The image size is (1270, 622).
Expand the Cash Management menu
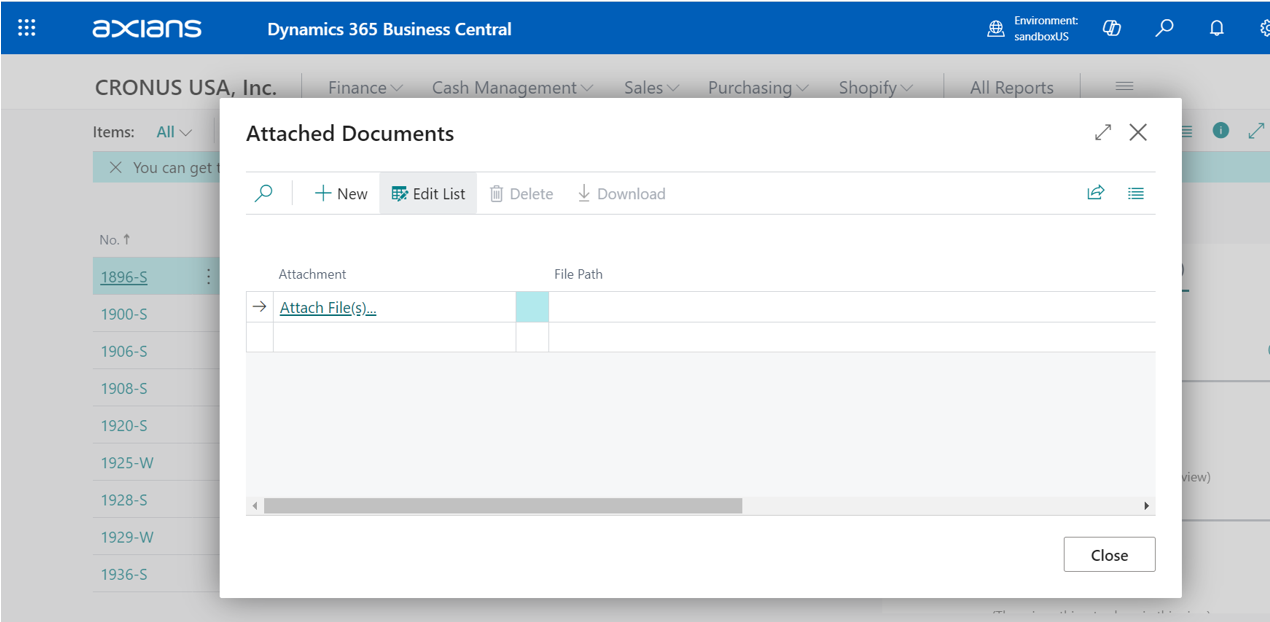coord(512,88)
